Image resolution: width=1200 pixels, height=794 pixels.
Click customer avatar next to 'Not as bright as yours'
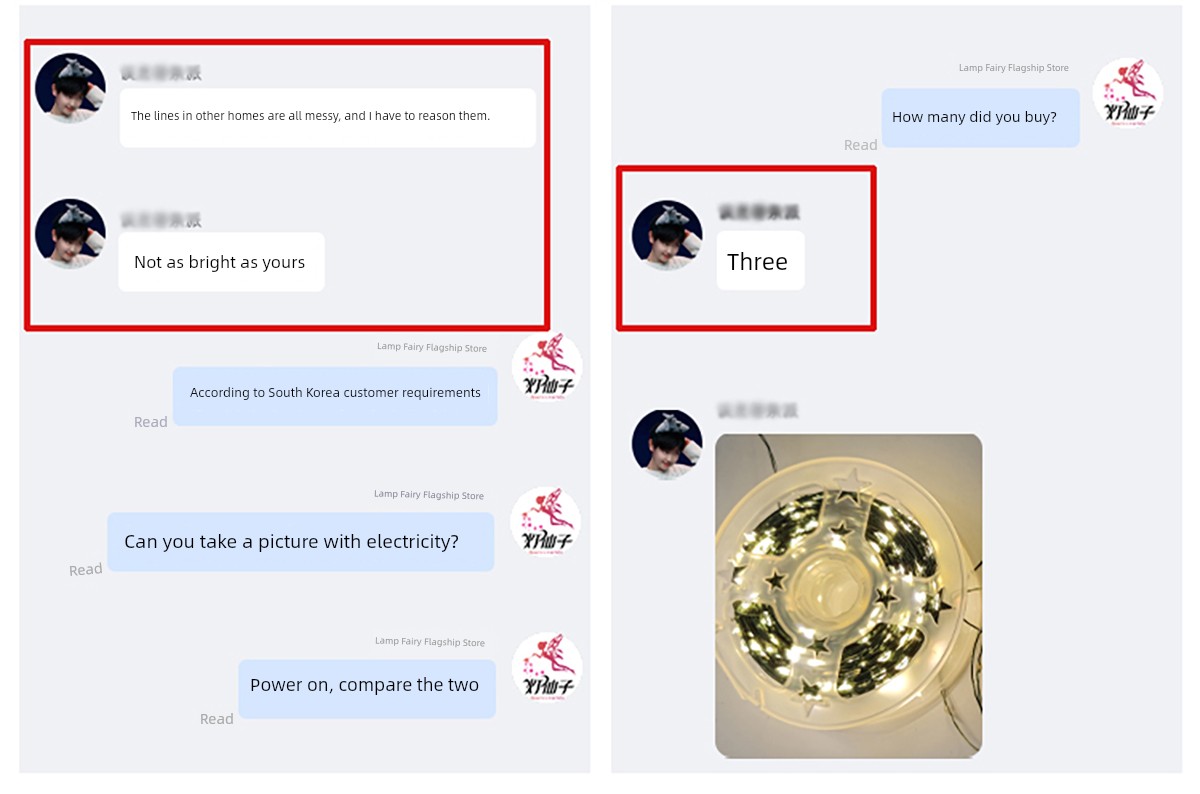coord(70,234)
